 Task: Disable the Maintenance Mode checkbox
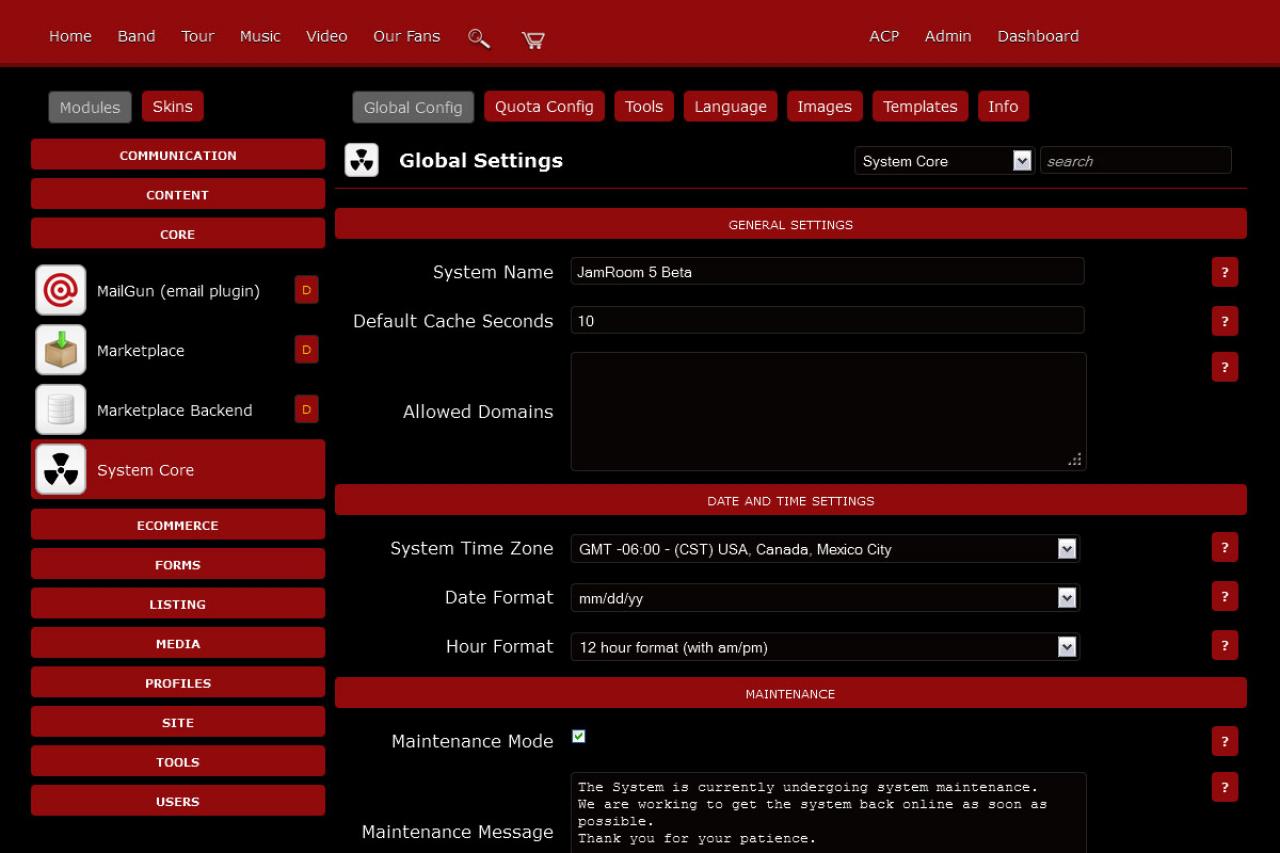pyautogui.click(x=579, y=737)
